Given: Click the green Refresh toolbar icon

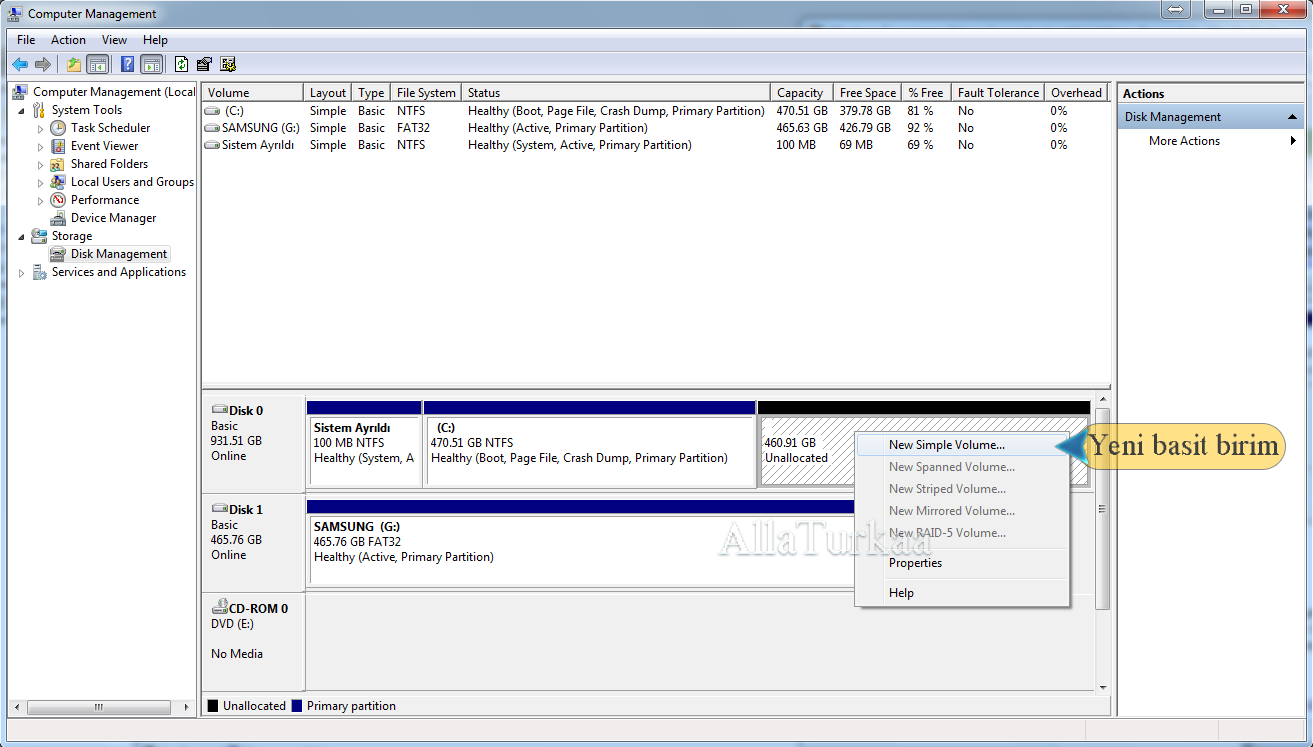Looking at the screenshot, I should (181, 64).
